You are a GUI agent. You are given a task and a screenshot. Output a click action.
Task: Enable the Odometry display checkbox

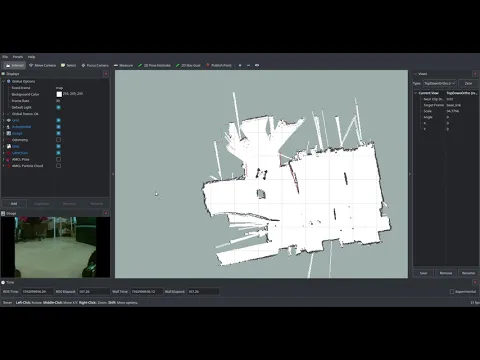click(x=58, y=140)
